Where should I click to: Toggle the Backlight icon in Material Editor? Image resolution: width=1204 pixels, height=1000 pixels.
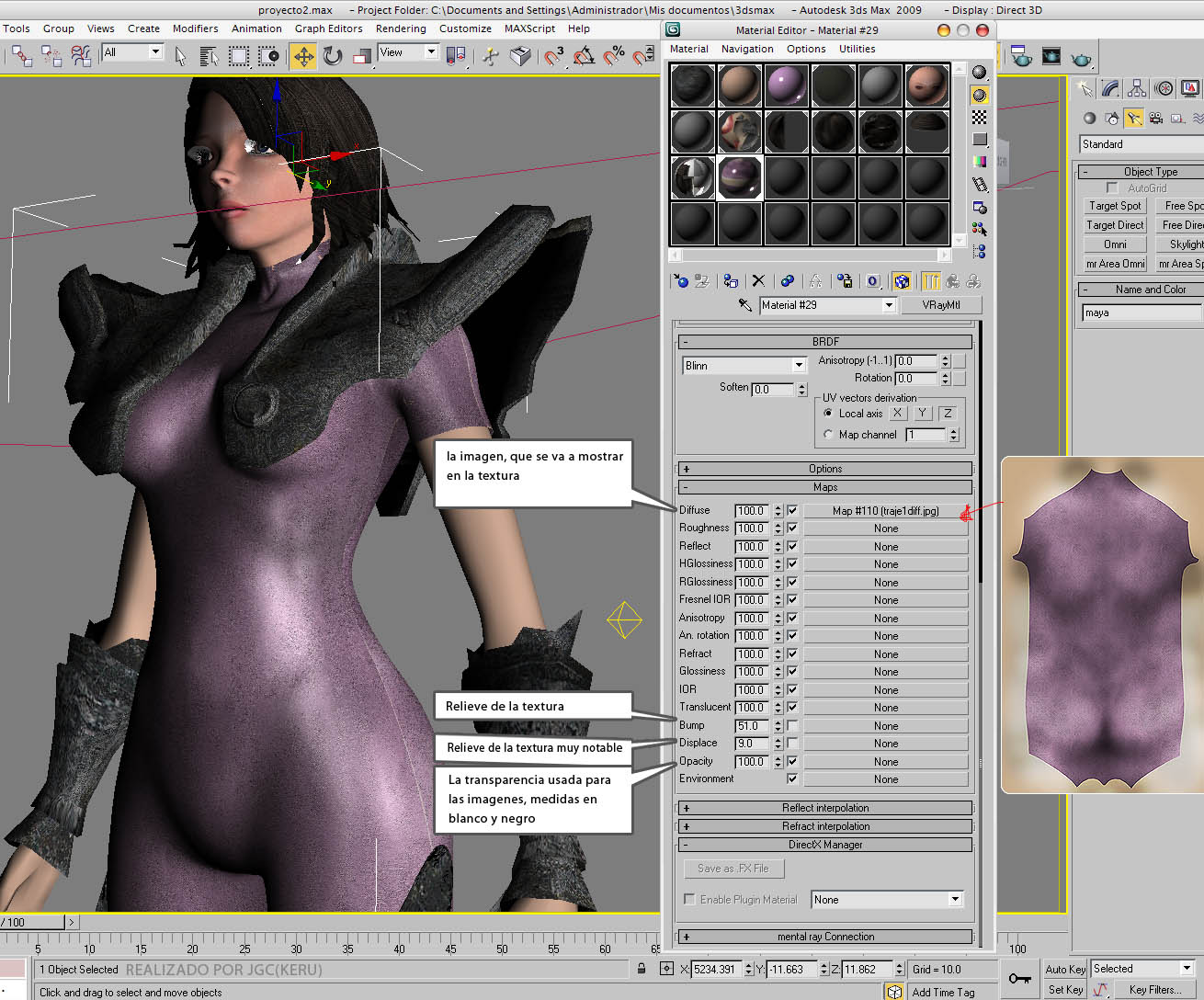pyautogui.click(x=980, y=95)
